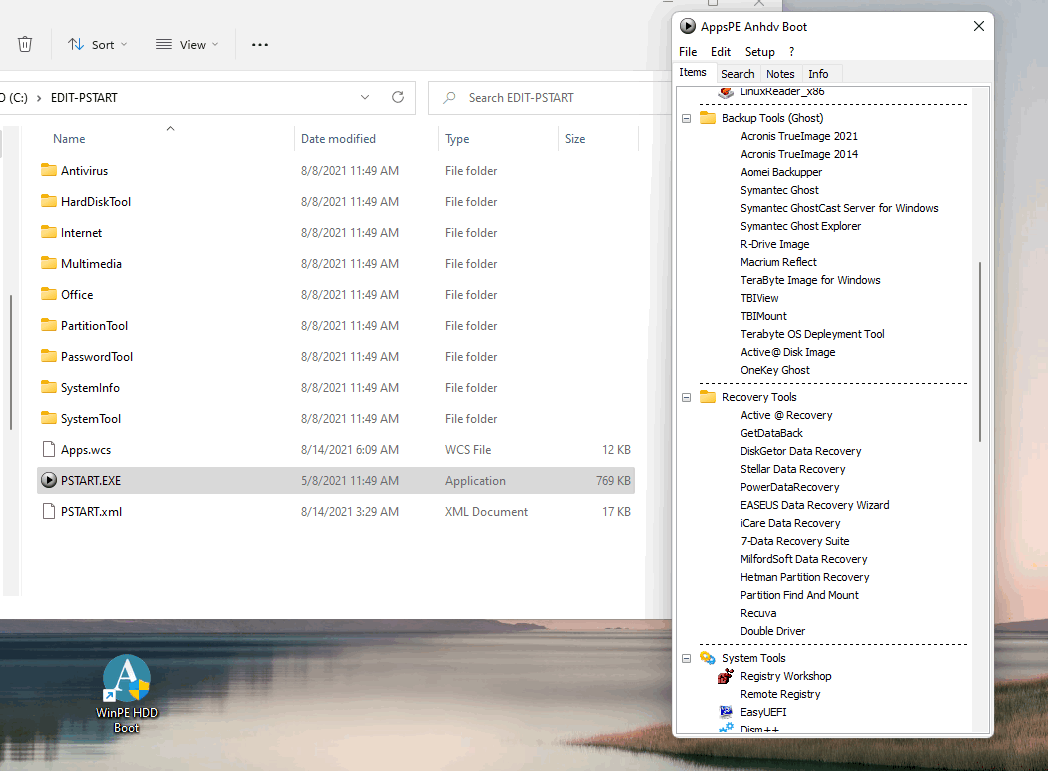
Task: Select the PasswordTool folder icon
Action: pos(49,356)
